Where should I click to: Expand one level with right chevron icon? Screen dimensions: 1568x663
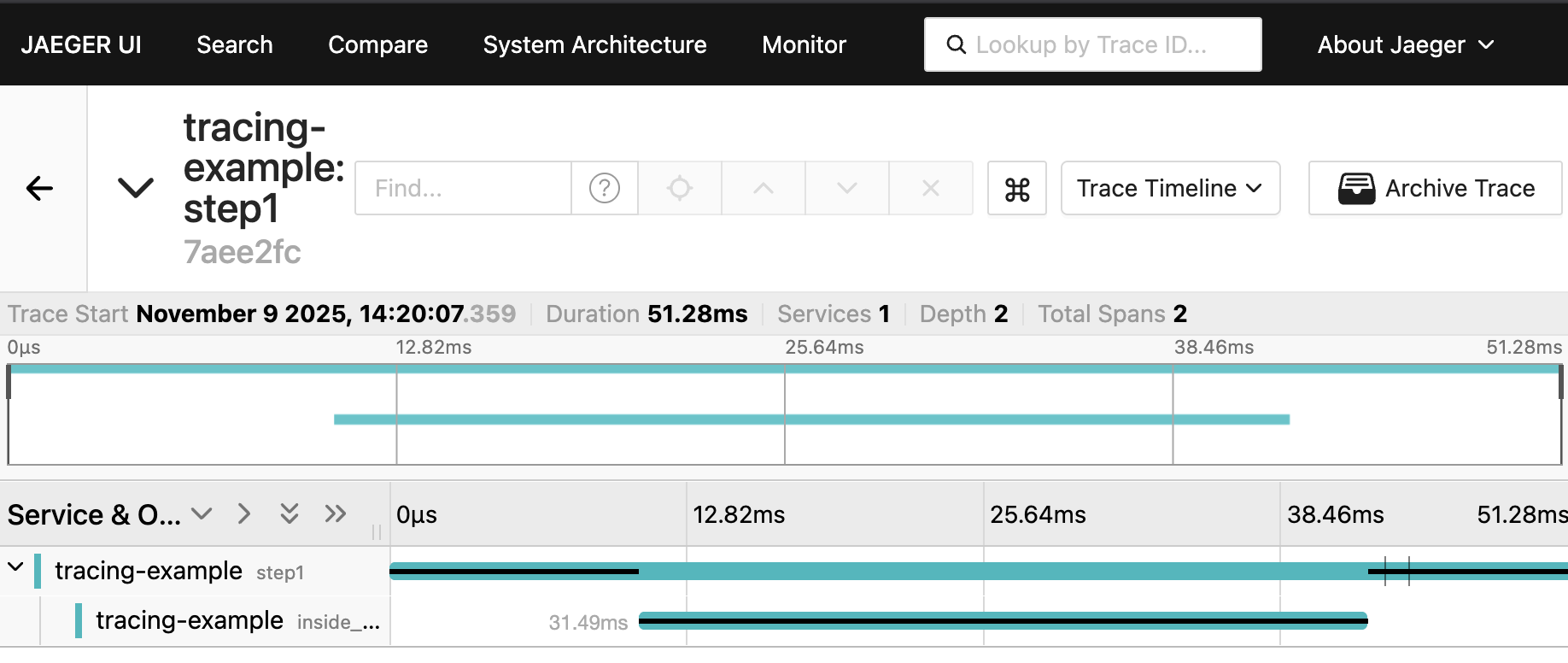point(244,513)
